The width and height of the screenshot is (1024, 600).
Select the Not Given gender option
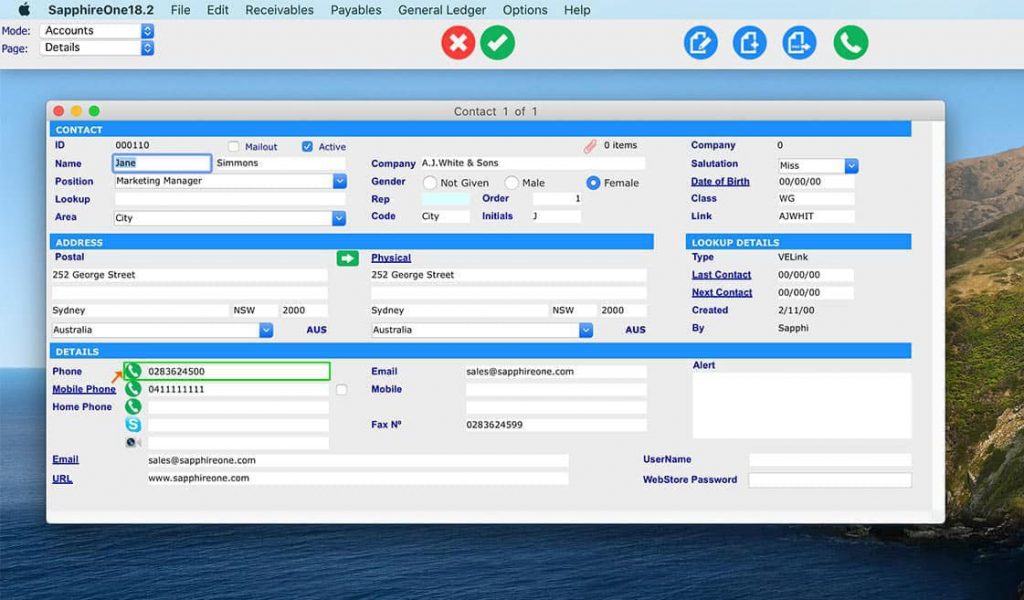coord(430,183)
